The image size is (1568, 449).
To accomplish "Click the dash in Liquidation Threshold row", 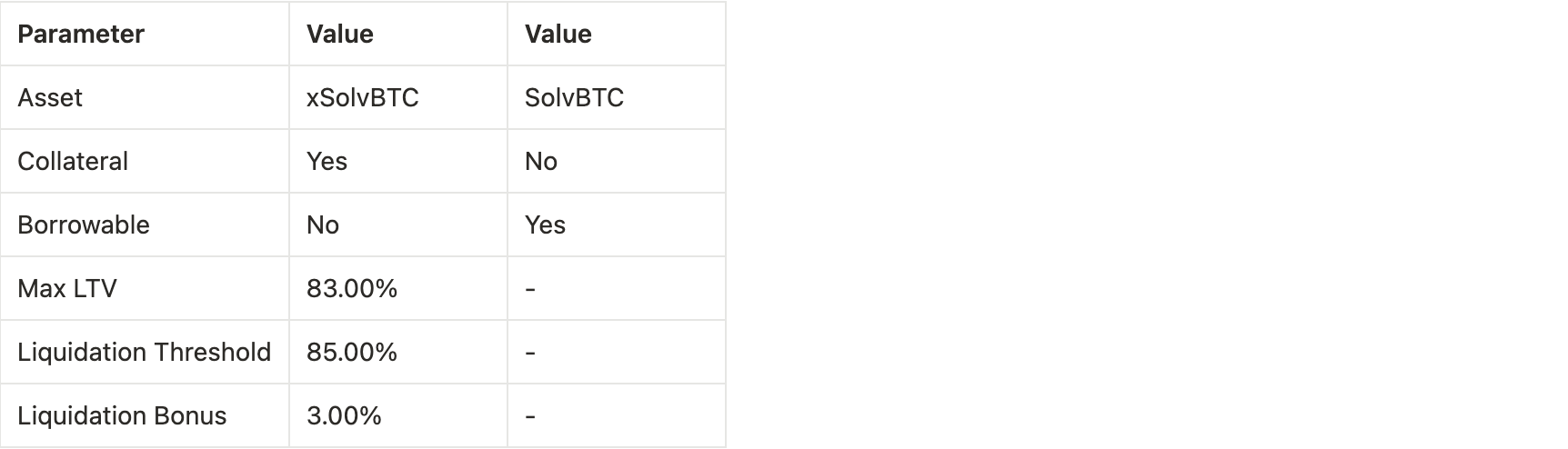I will 531,353.
